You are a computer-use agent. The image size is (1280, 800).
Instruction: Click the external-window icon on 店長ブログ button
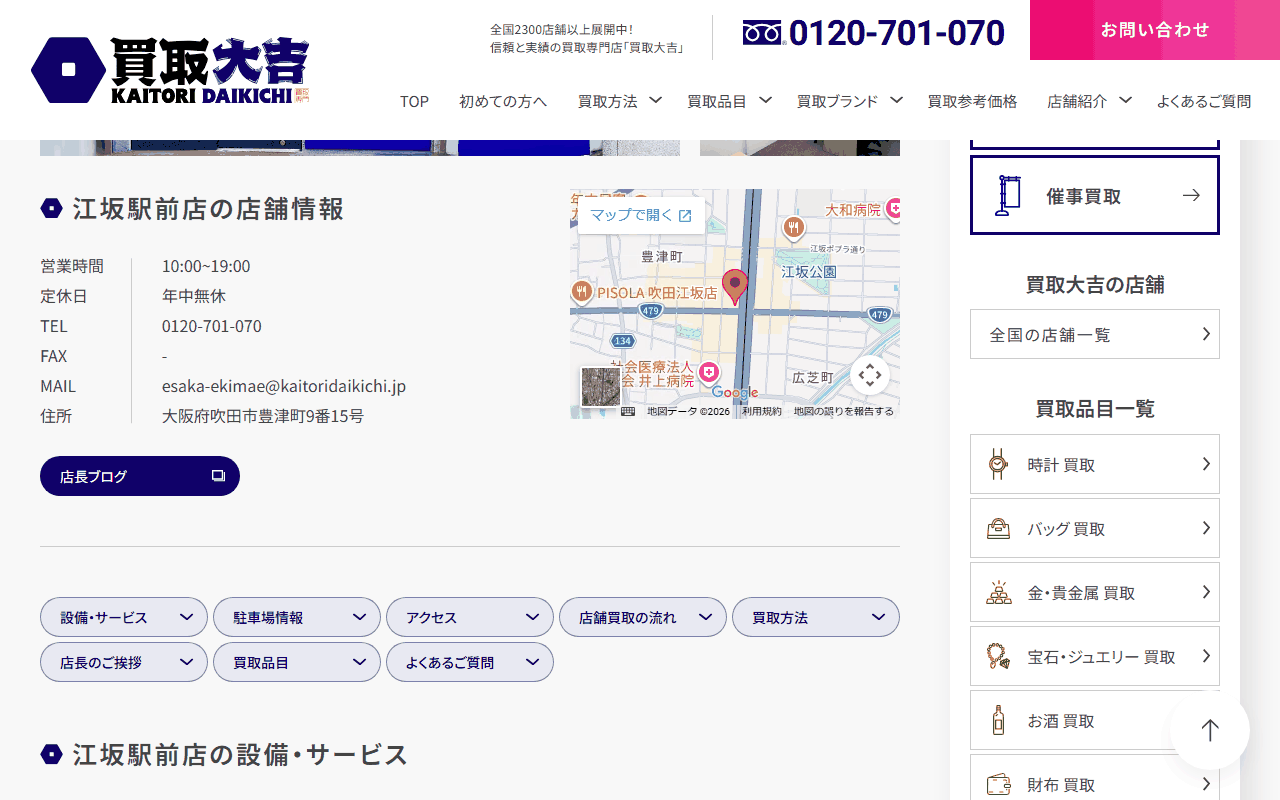[x=218, y=476]
